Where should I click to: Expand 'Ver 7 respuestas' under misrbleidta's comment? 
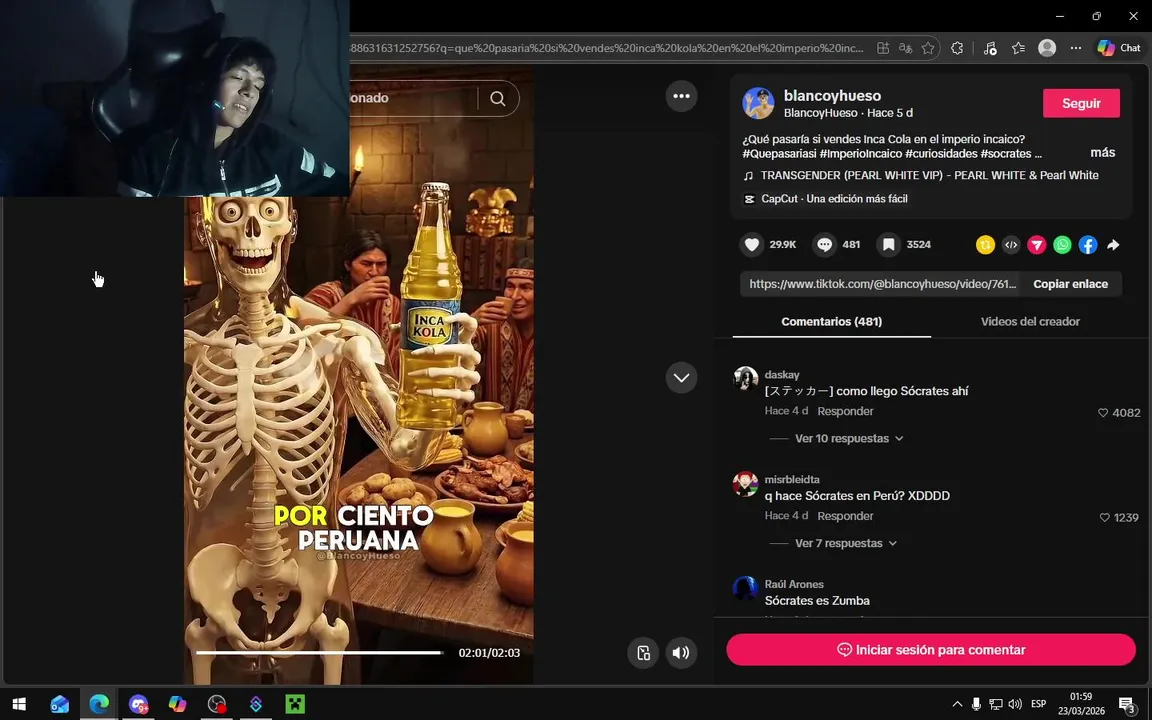pyautogui.click(x=846, y=544)
